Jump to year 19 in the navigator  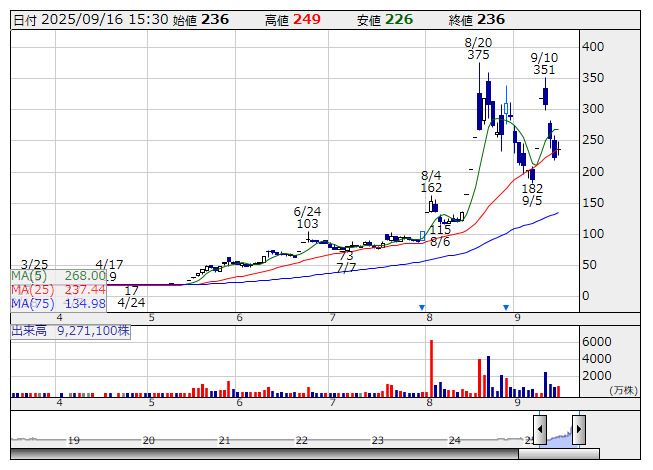pos(73,440)
